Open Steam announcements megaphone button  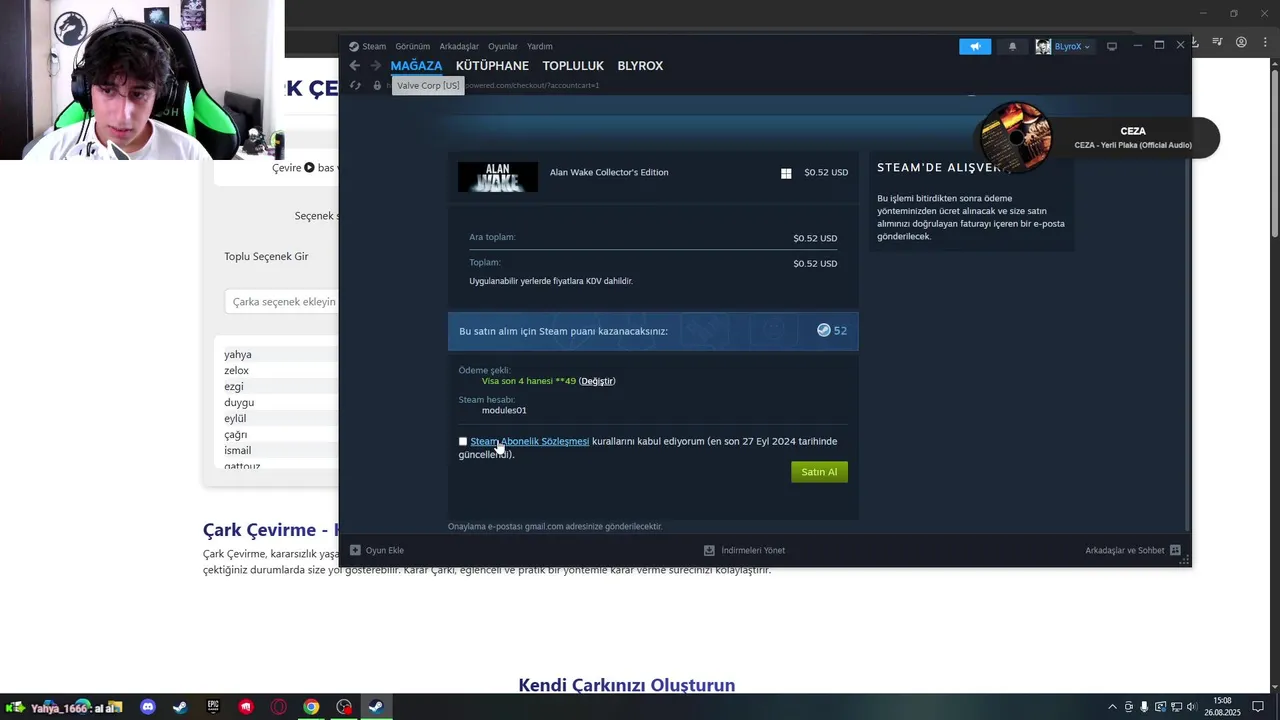coord(975,46)
